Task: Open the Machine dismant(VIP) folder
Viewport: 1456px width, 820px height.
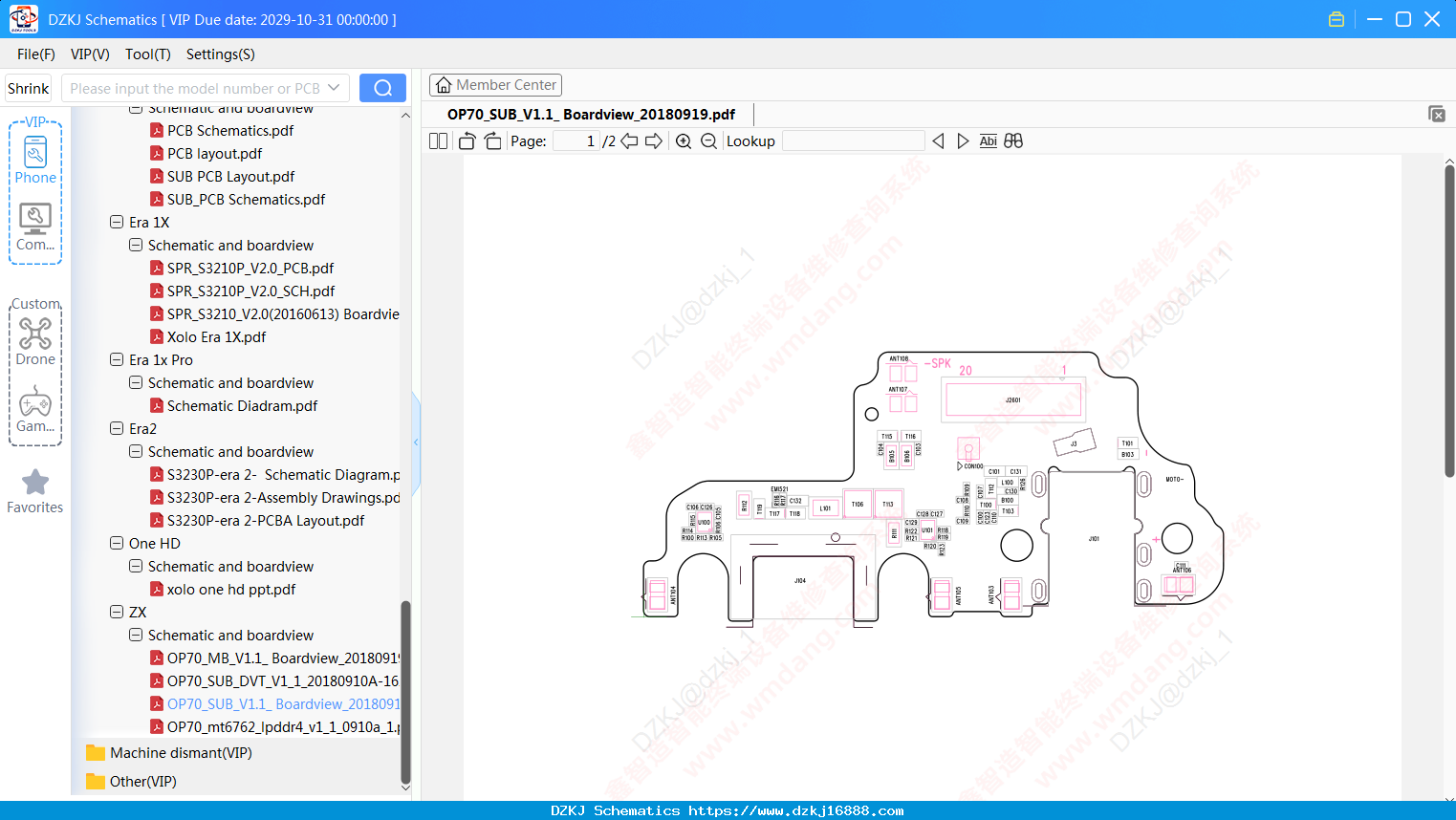Action: pos(168,753)
